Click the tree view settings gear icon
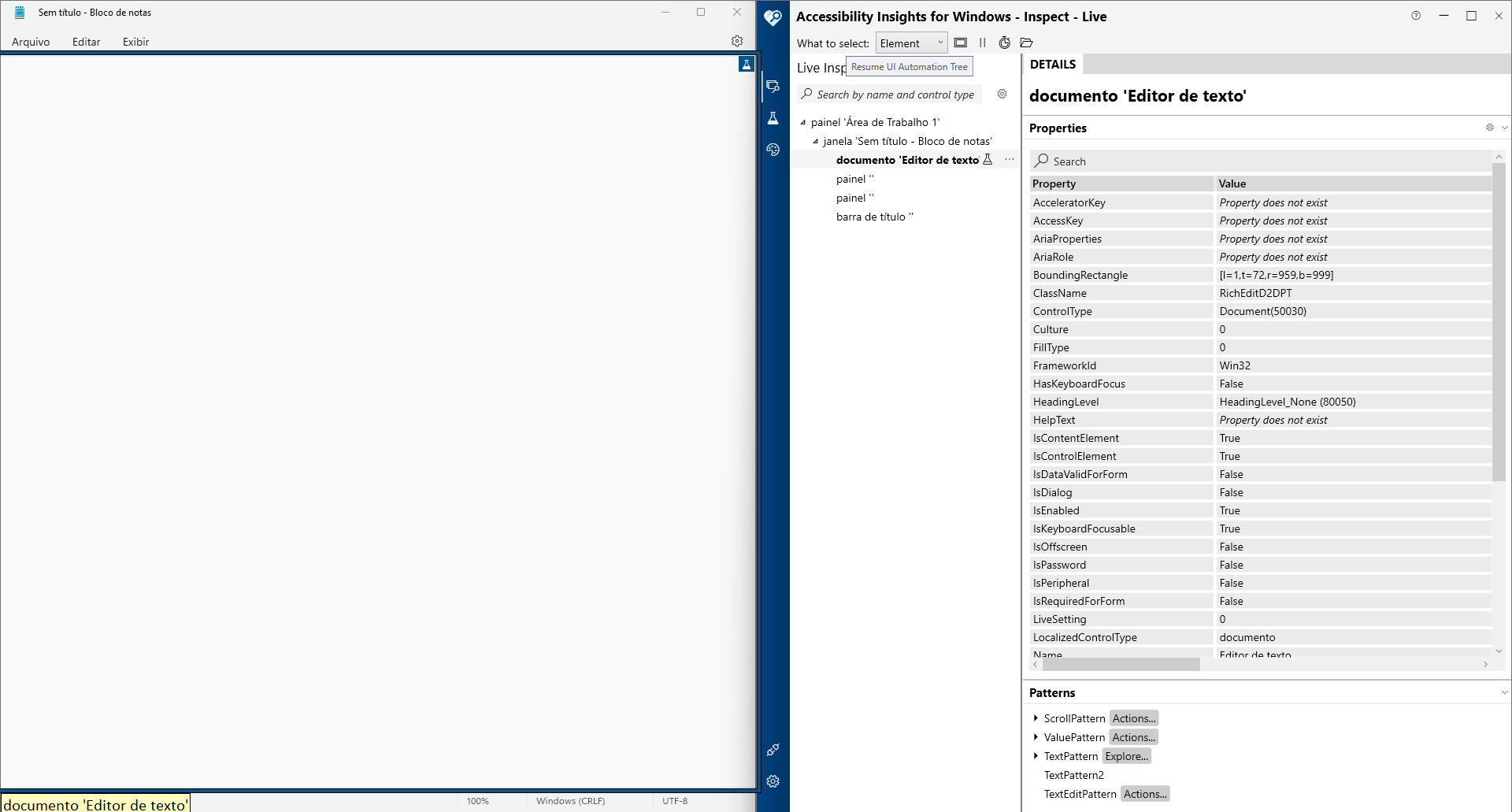 [x=1002, y=94]
